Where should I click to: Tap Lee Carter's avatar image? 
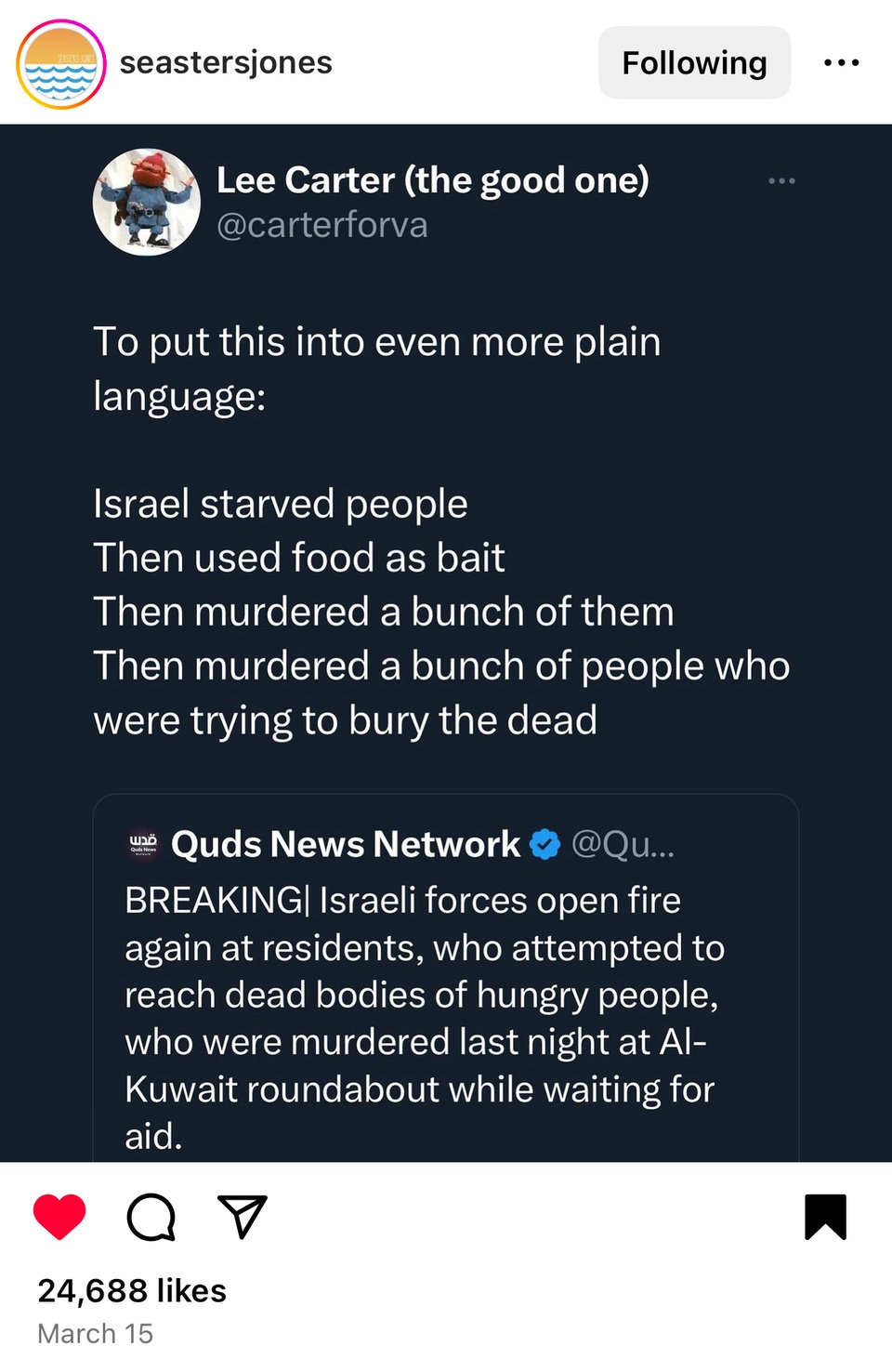pos(147,203)
